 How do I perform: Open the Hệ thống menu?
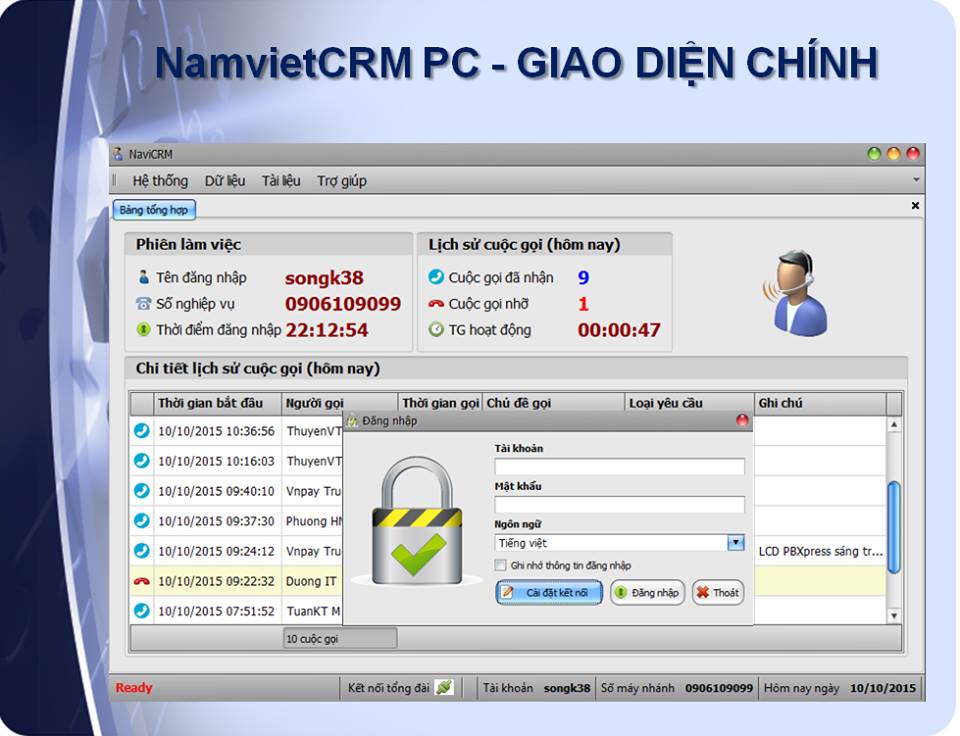160,181
